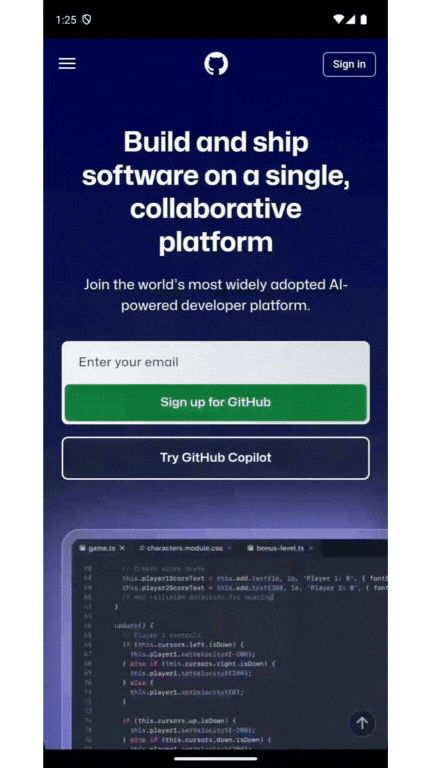Tap the battery status icon
This screenshot has height=768, width=432.
[363, 20]
